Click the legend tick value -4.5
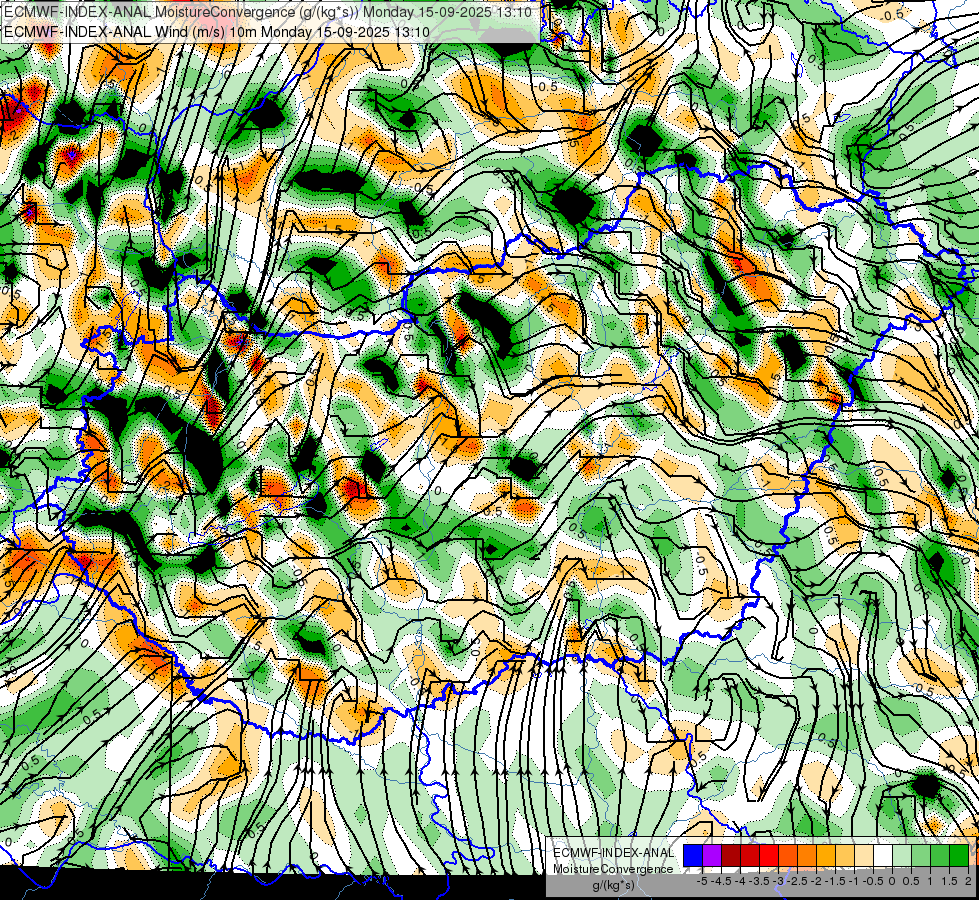This screenshot has width=979, height=900. point(721,881)
